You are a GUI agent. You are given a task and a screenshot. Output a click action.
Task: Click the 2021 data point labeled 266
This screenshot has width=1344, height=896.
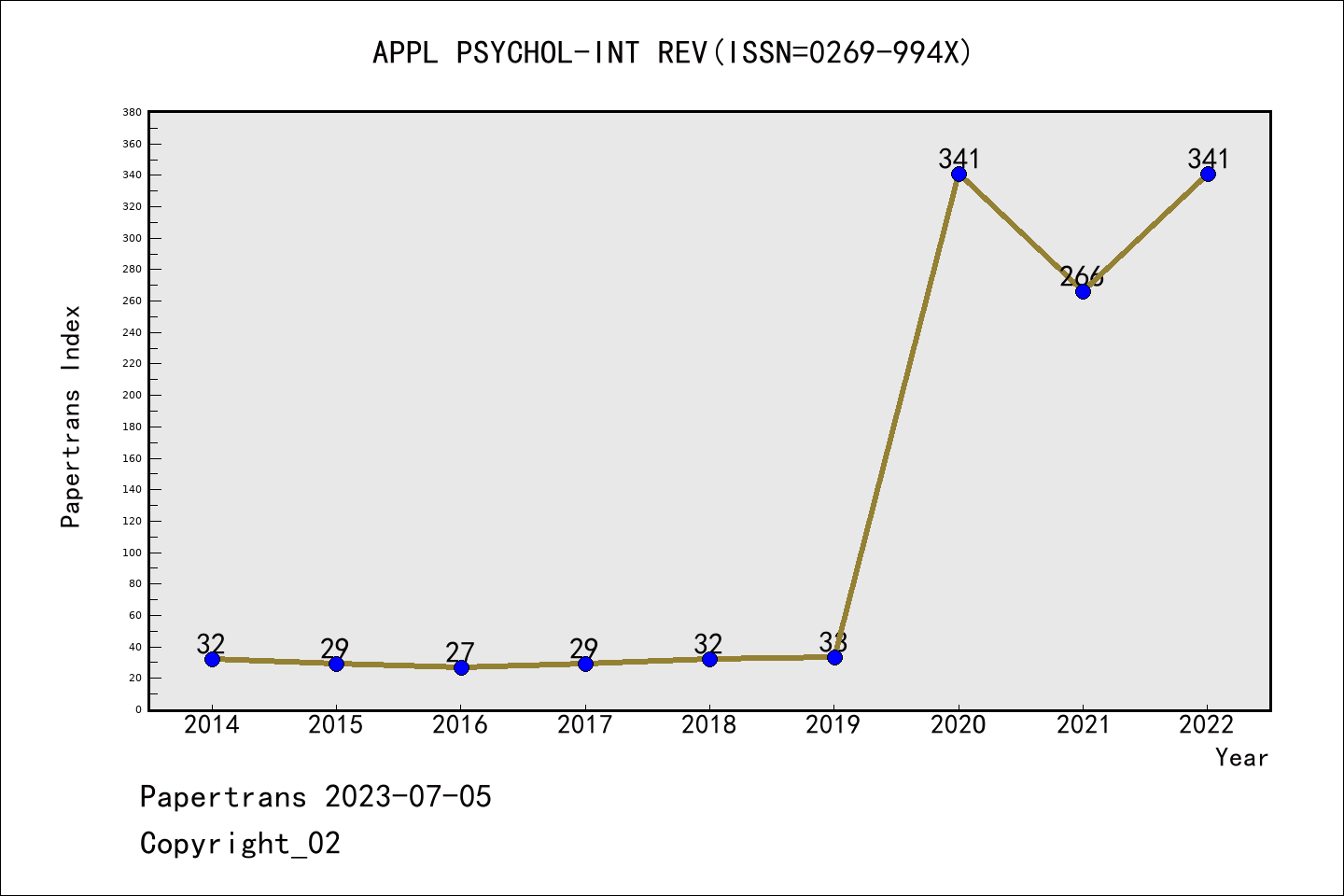coord(1083,291)
